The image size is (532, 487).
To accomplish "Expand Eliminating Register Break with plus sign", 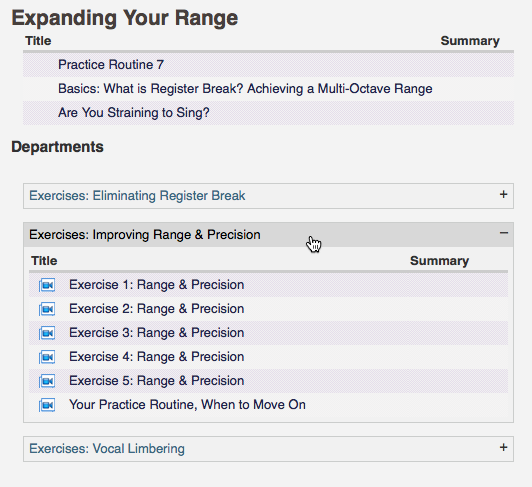I will click(504, 194).
